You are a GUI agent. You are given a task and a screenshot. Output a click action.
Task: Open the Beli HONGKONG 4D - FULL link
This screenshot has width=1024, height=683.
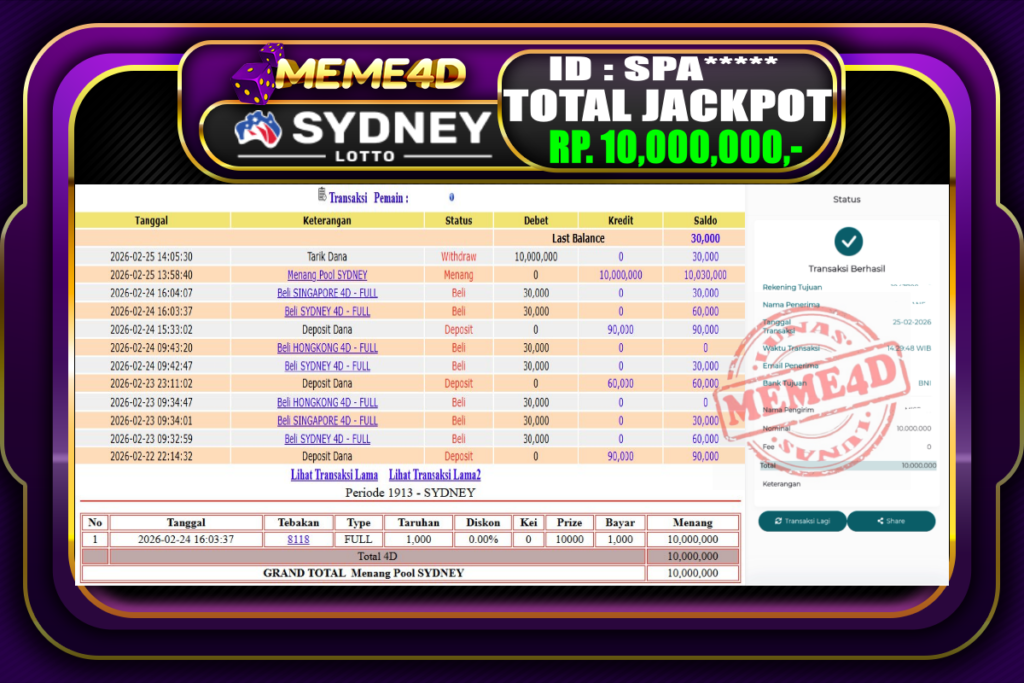[327, 347]
